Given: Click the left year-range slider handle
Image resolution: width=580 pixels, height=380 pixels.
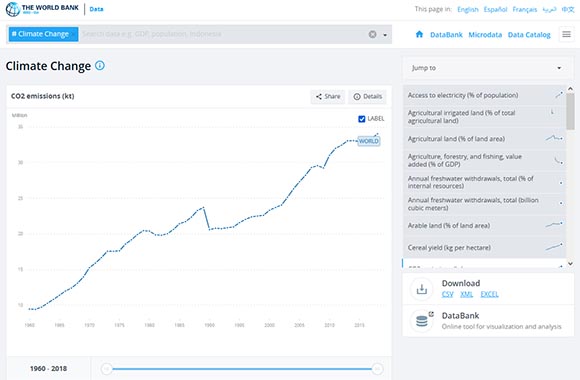Looking at the screenshot, I should [x=107, y=369].
